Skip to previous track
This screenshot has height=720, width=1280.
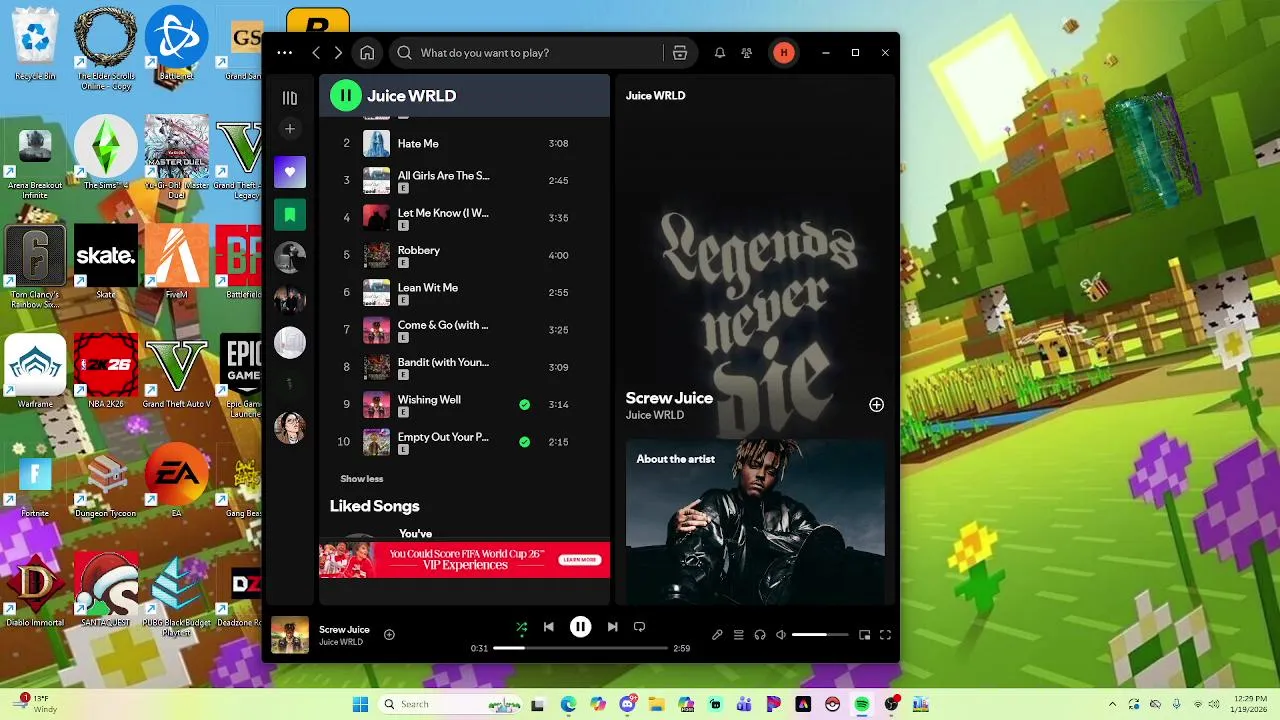coord(548,627)
